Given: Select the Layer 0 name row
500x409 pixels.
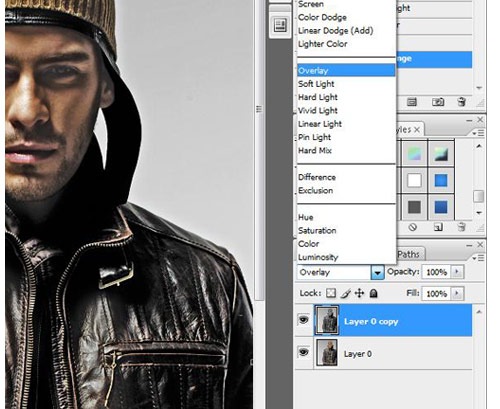Looking at the screenshot, I should tap(358, 354).
